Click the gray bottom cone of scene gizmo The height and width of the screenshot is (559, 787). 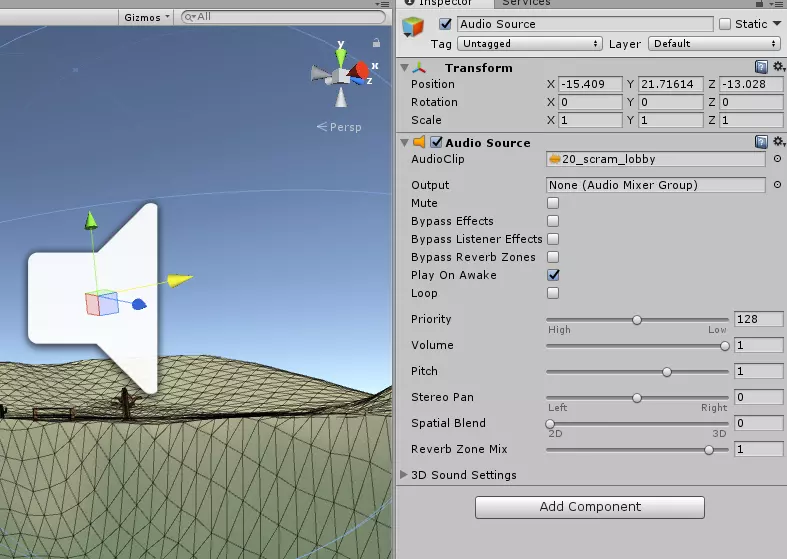click(x=341, y=97)
